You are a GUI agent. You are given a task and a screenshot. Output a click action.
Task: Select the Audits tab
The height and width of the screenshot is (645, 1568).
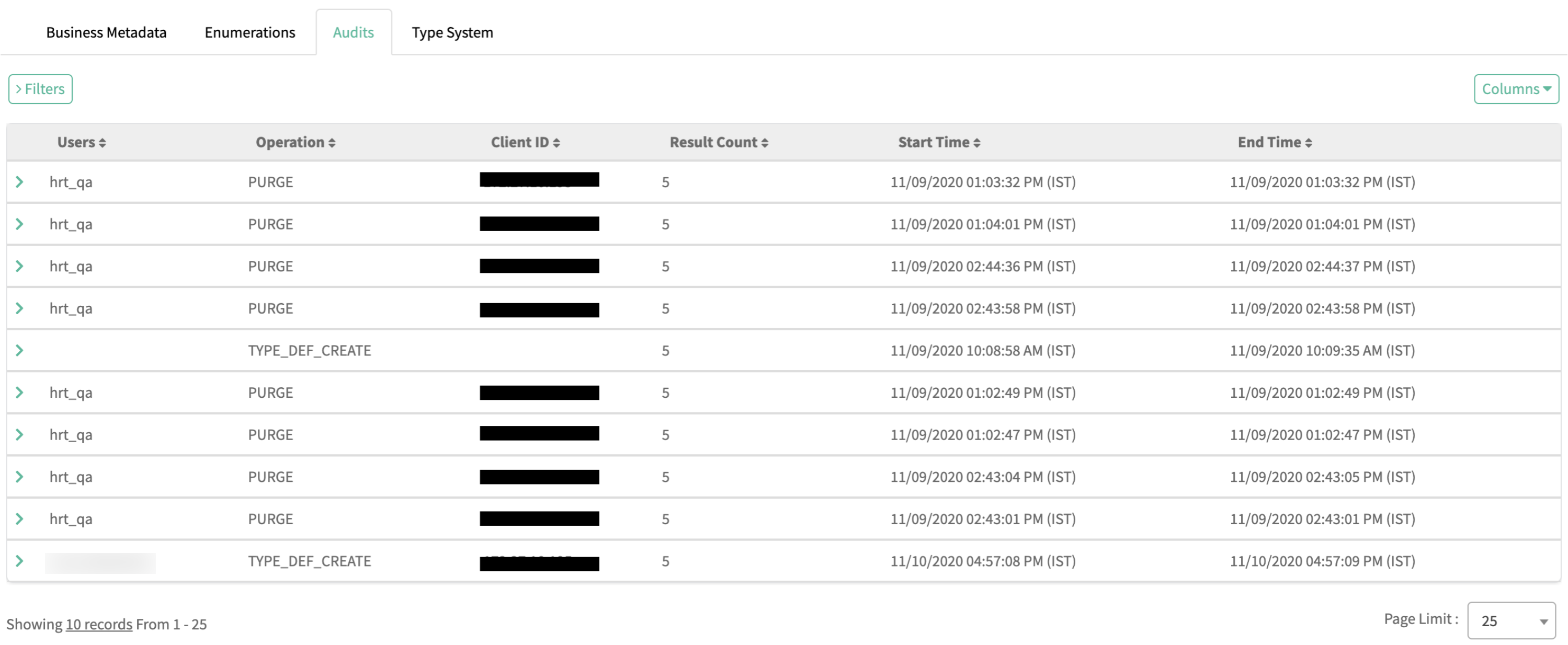353,32
